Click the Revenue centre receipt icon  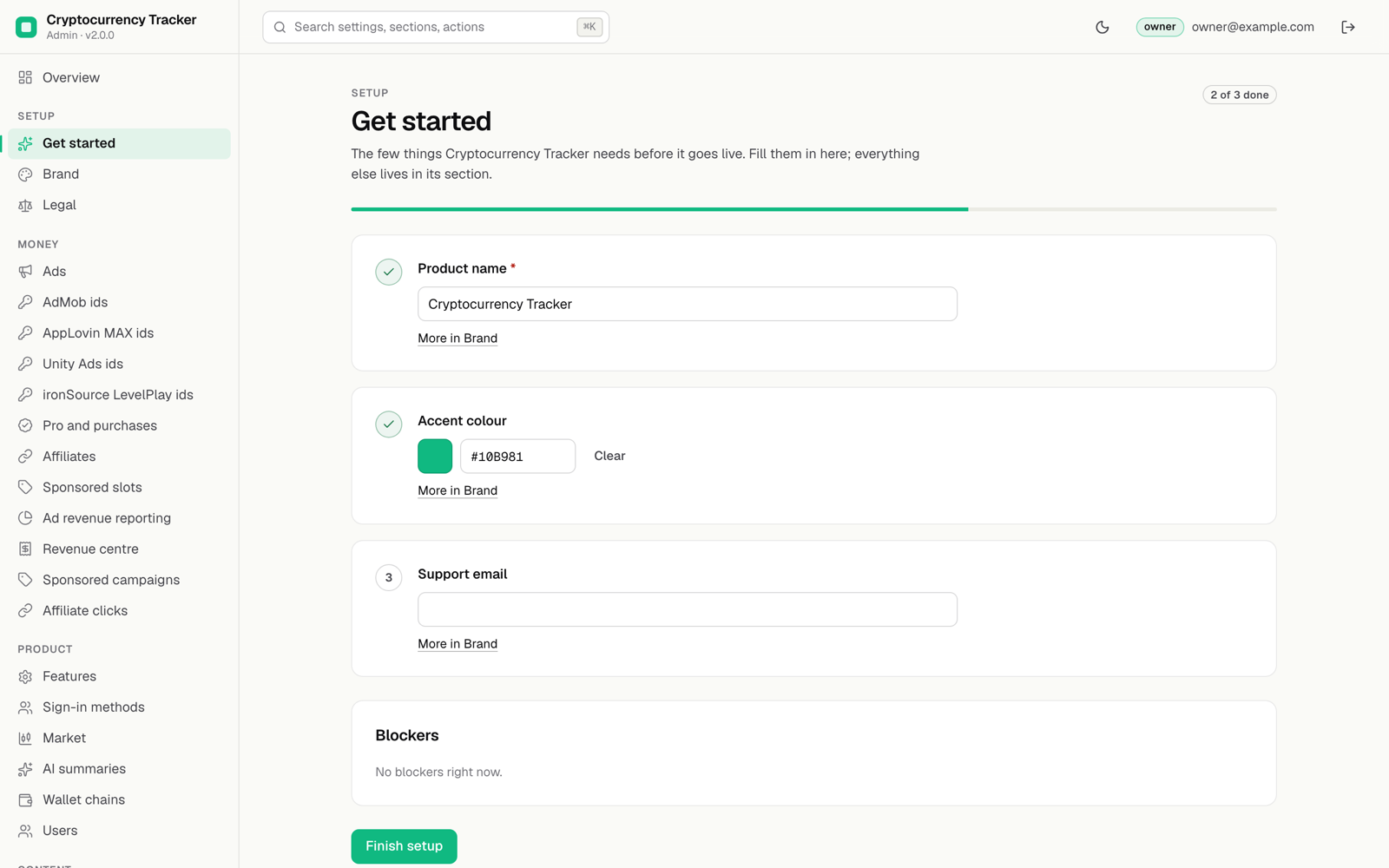25,549
